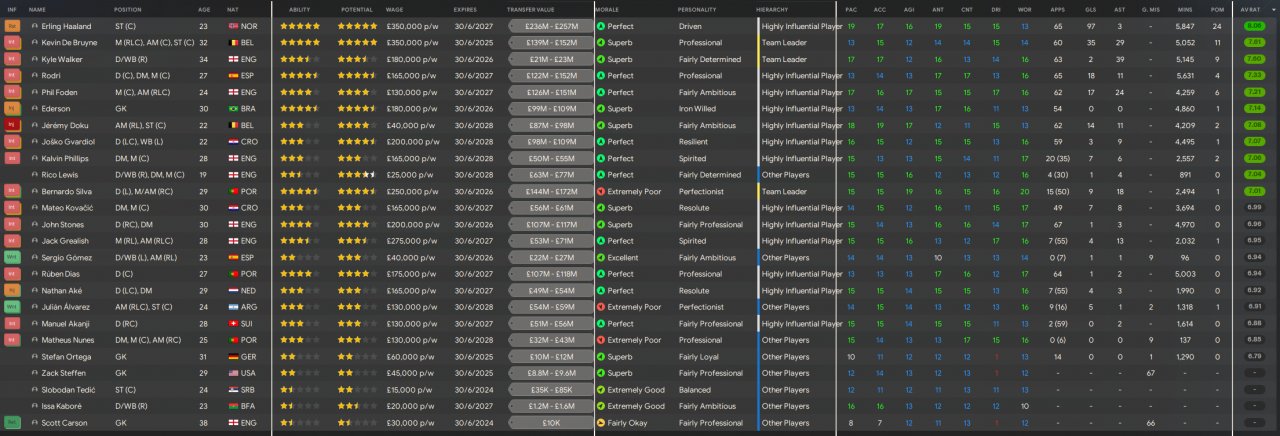The width and height of the screenshot is (1280, 436).
Task: Click Haaland's 8.06 average rating badge
Action: coord(1254,26)
